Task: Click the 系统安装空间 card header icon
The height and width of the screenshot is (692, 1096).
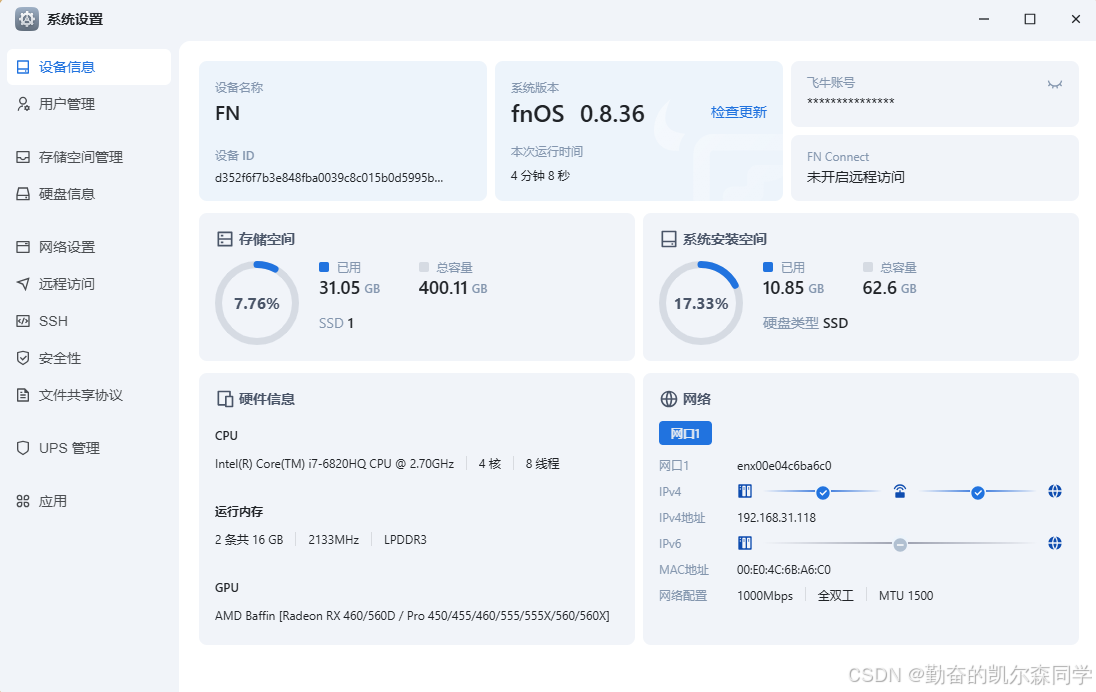Action: tap(668, 239)
